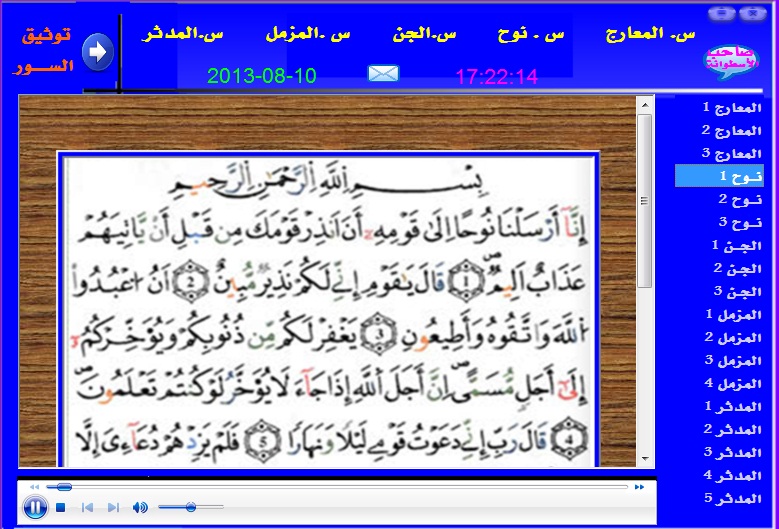The width and height of the screenshot is (779, 529).
Task: Open the س. المعارج tab
Action: [x=650, y=34]
